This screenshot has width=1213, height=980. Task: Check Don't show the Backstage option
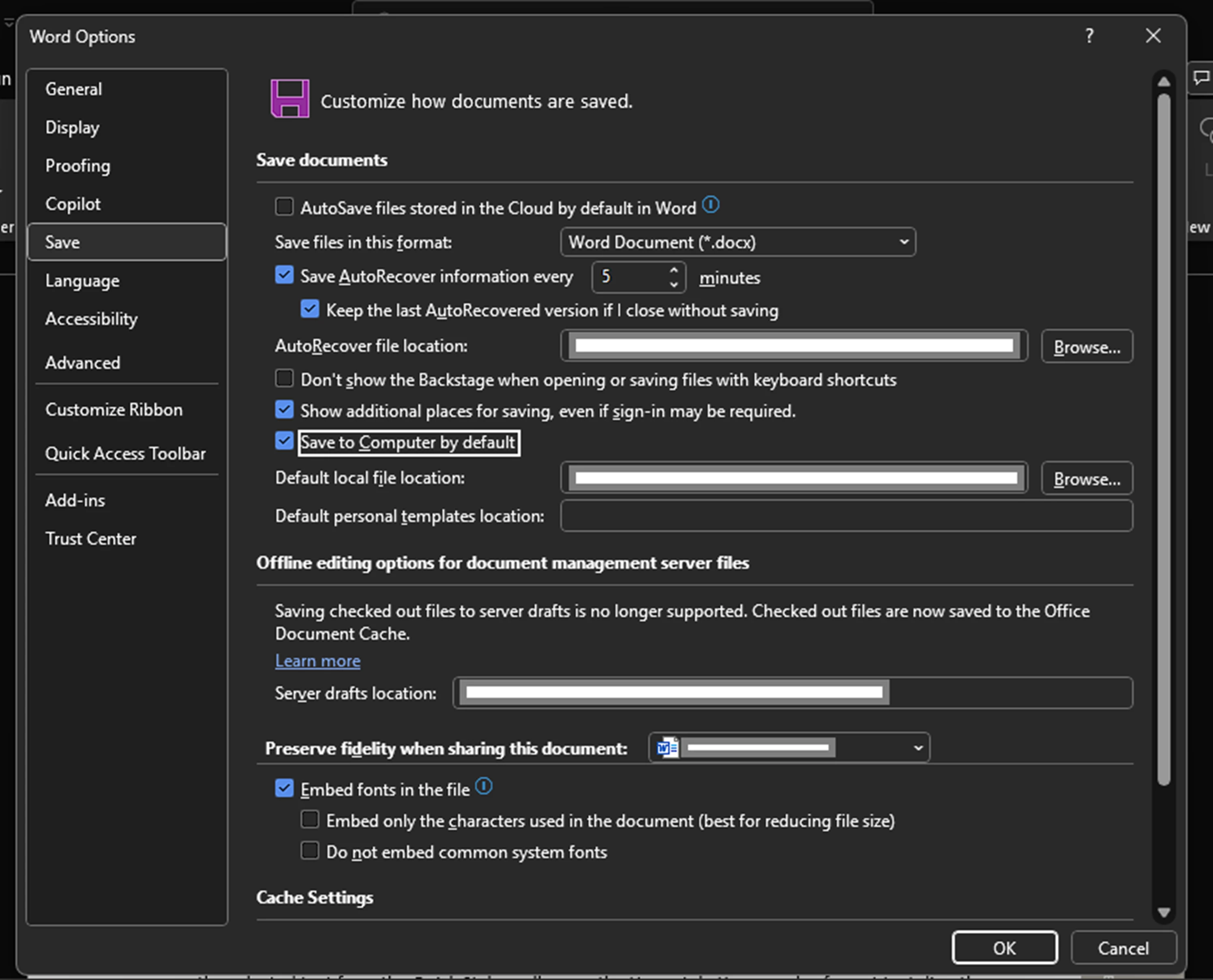point(284,378)
